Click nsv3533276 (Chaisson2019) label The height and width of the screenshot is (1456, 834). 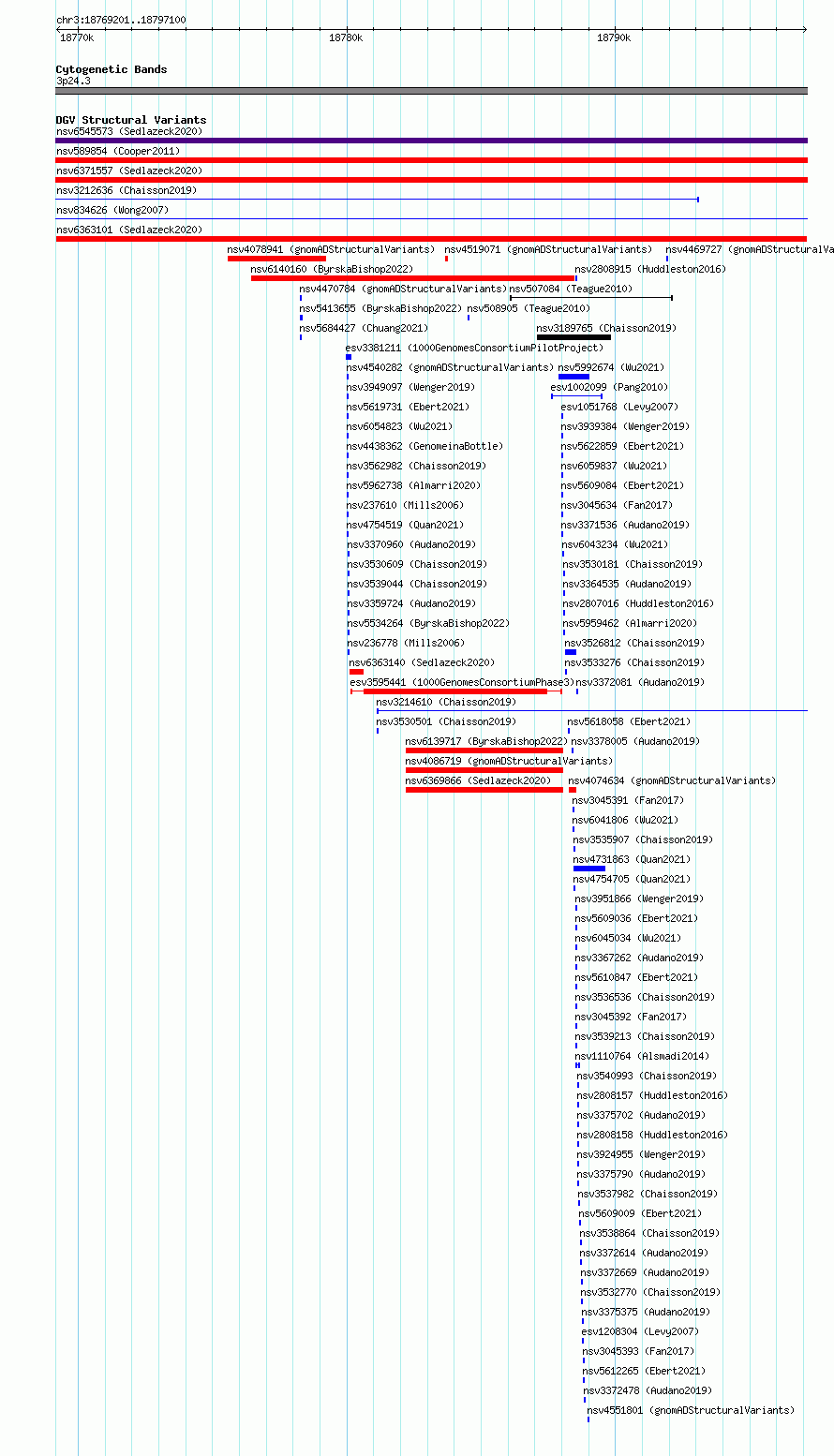634,662
